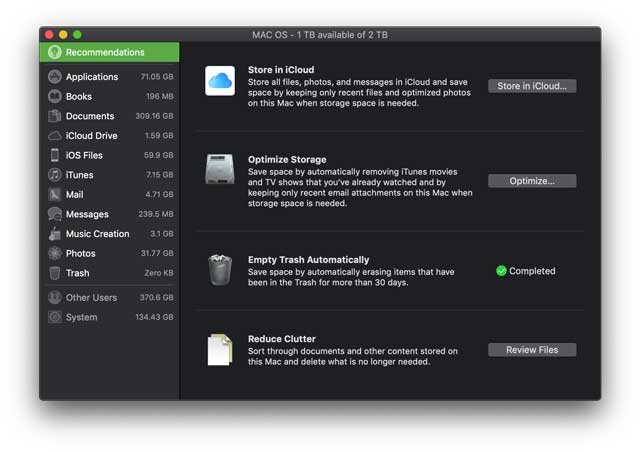Click the Review Files button
This screenshot has height=452, width=640.
point(532,350)
